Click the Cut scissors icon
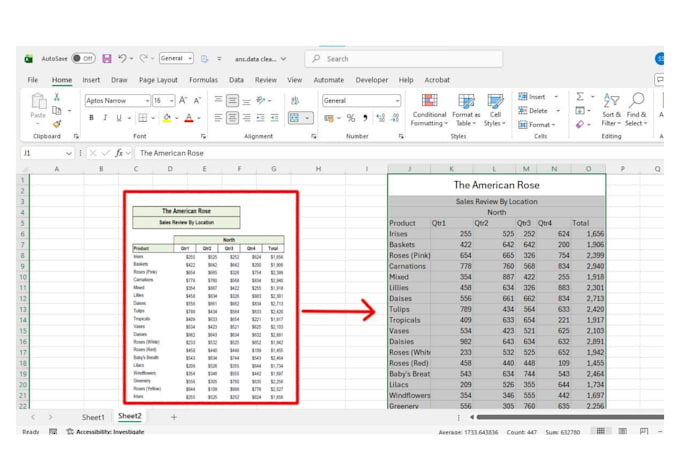Screen dimensions: 680x459 tap(56, 97)
